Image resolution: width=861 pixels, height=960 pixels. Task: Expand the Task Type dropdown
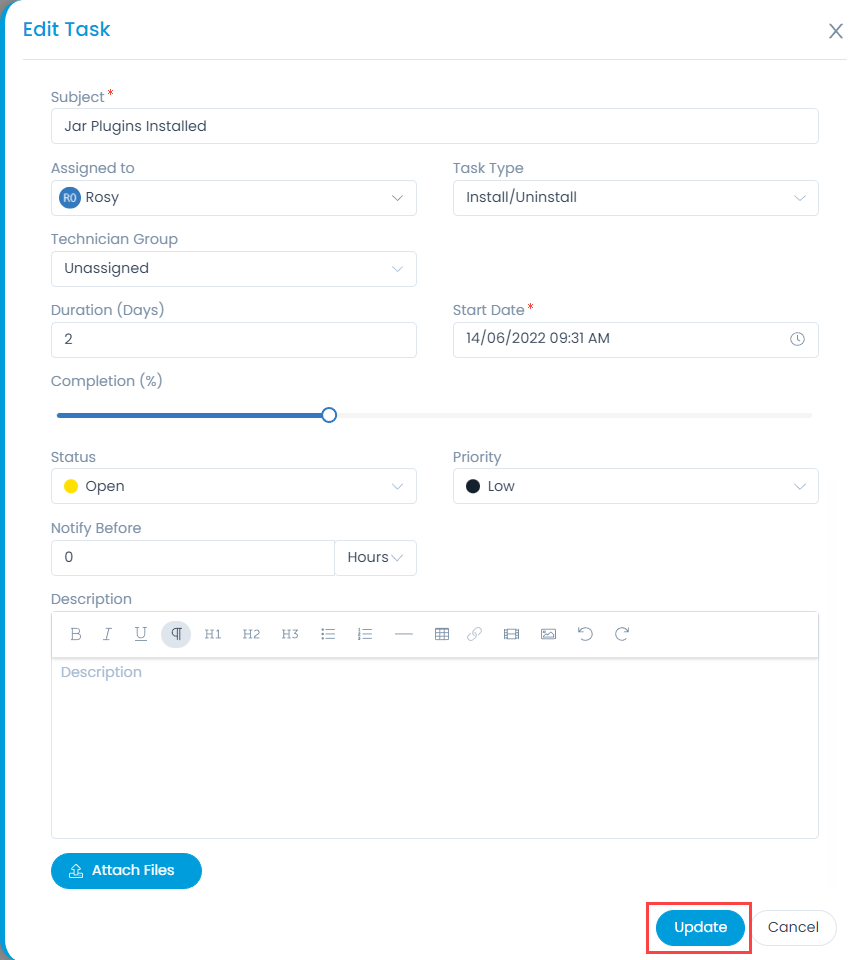(x=635, y=198)
